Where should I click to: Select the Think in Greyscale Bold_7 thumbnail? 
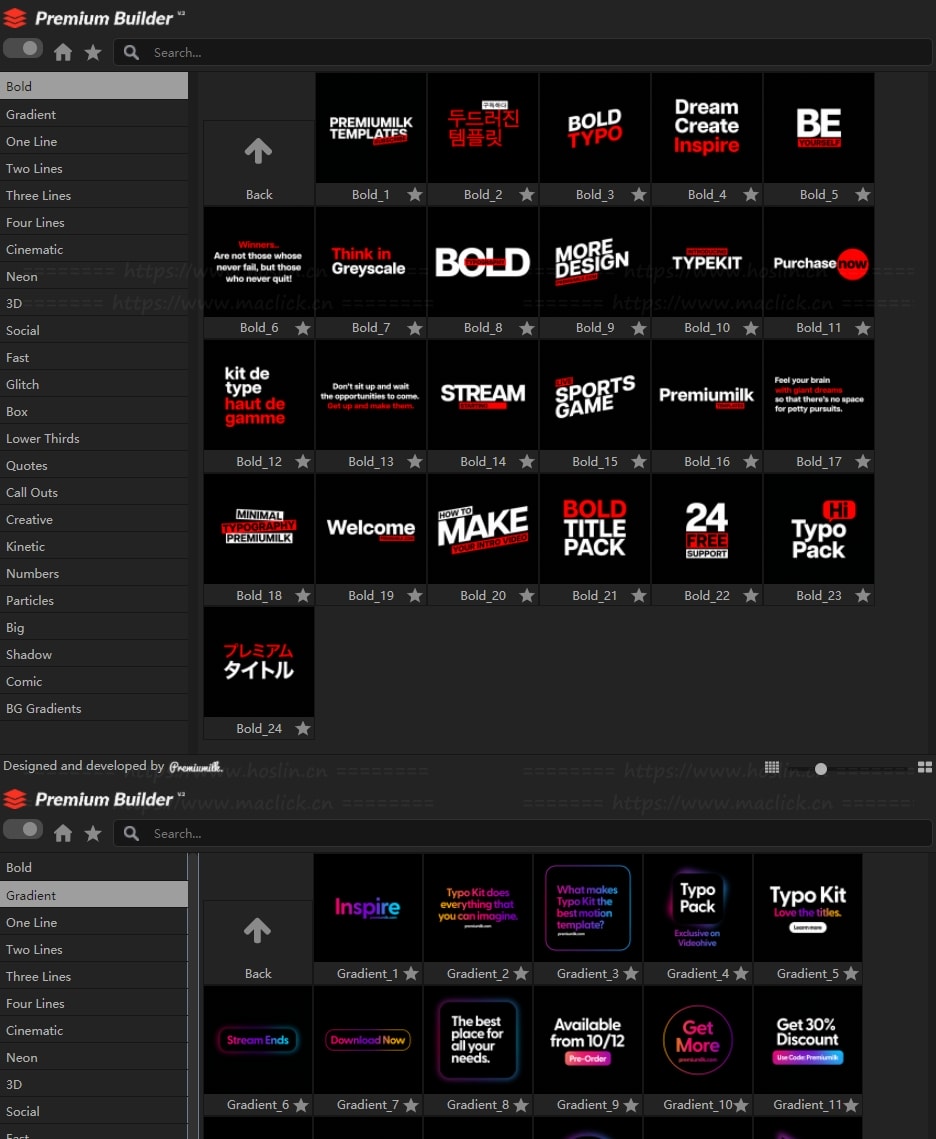point(371,262)
